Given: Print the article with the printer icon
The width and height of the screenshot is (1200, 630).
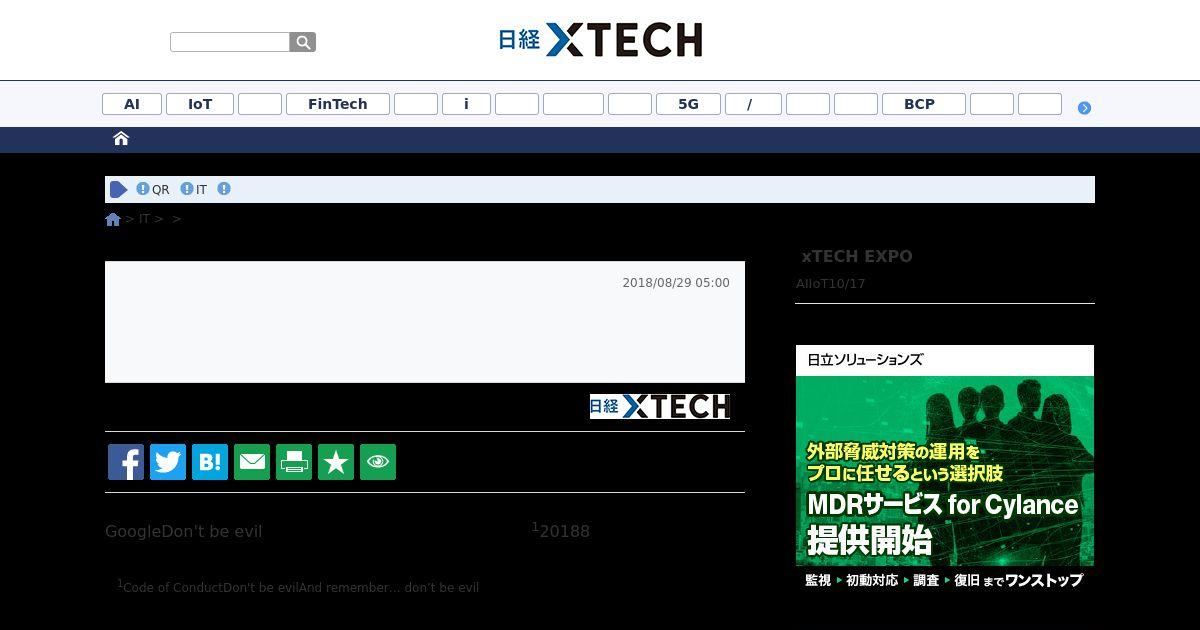Looking at the screenshot, I should (294, 462).
